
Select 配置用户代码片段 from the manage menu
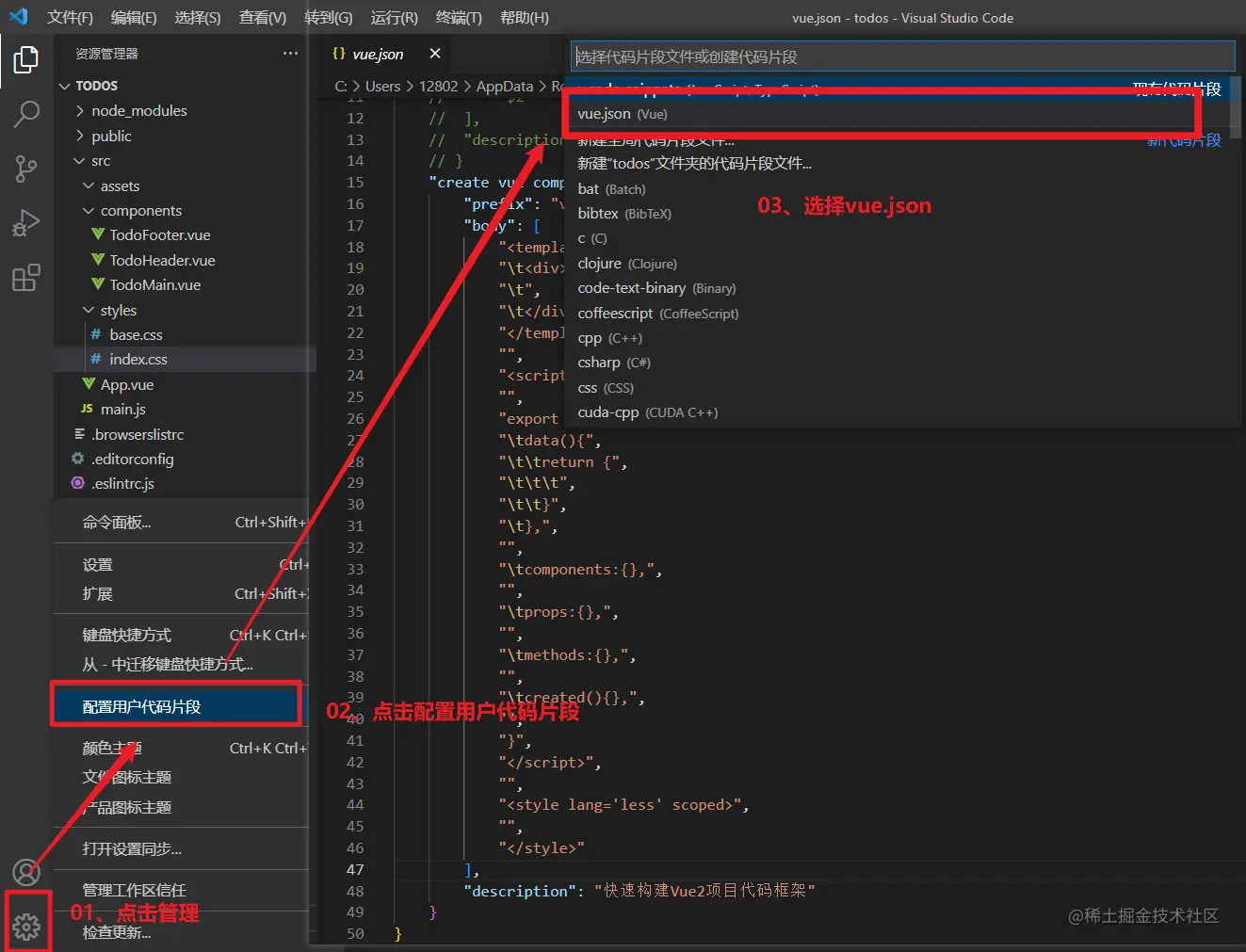[141, 707]
